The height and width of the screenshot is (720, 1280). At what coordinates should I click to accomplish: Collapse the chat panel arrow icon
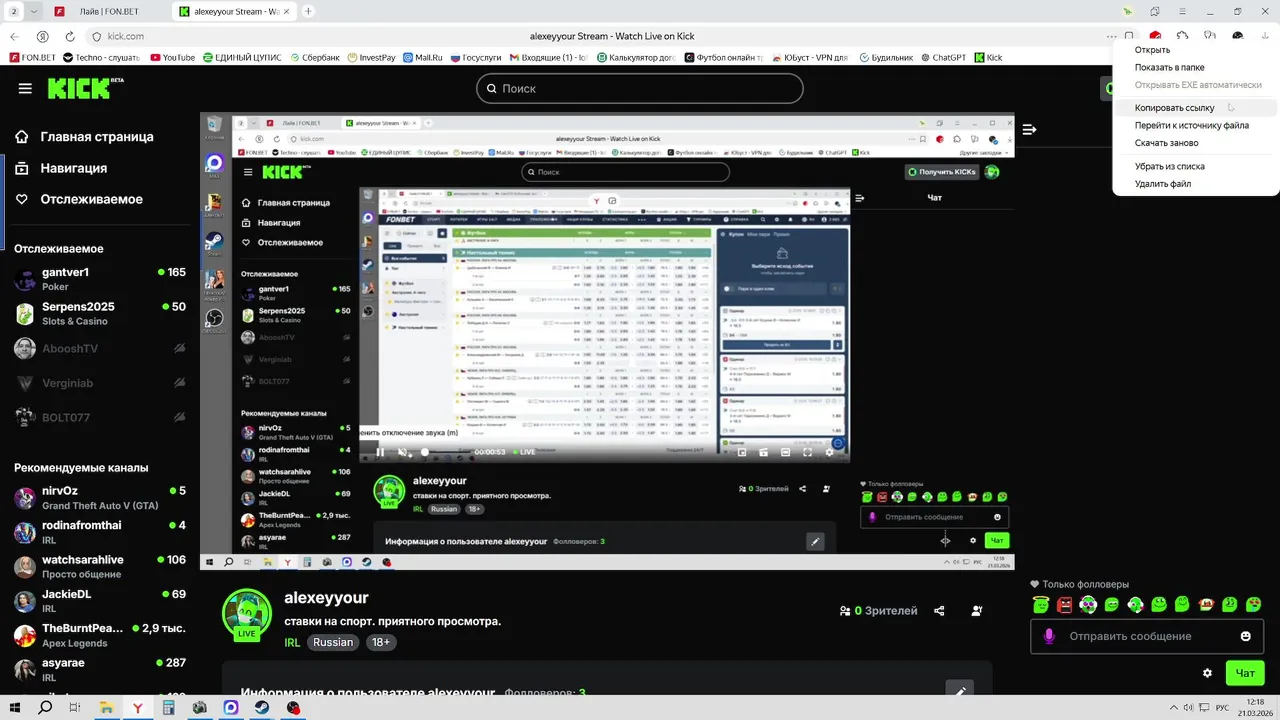1029,129
